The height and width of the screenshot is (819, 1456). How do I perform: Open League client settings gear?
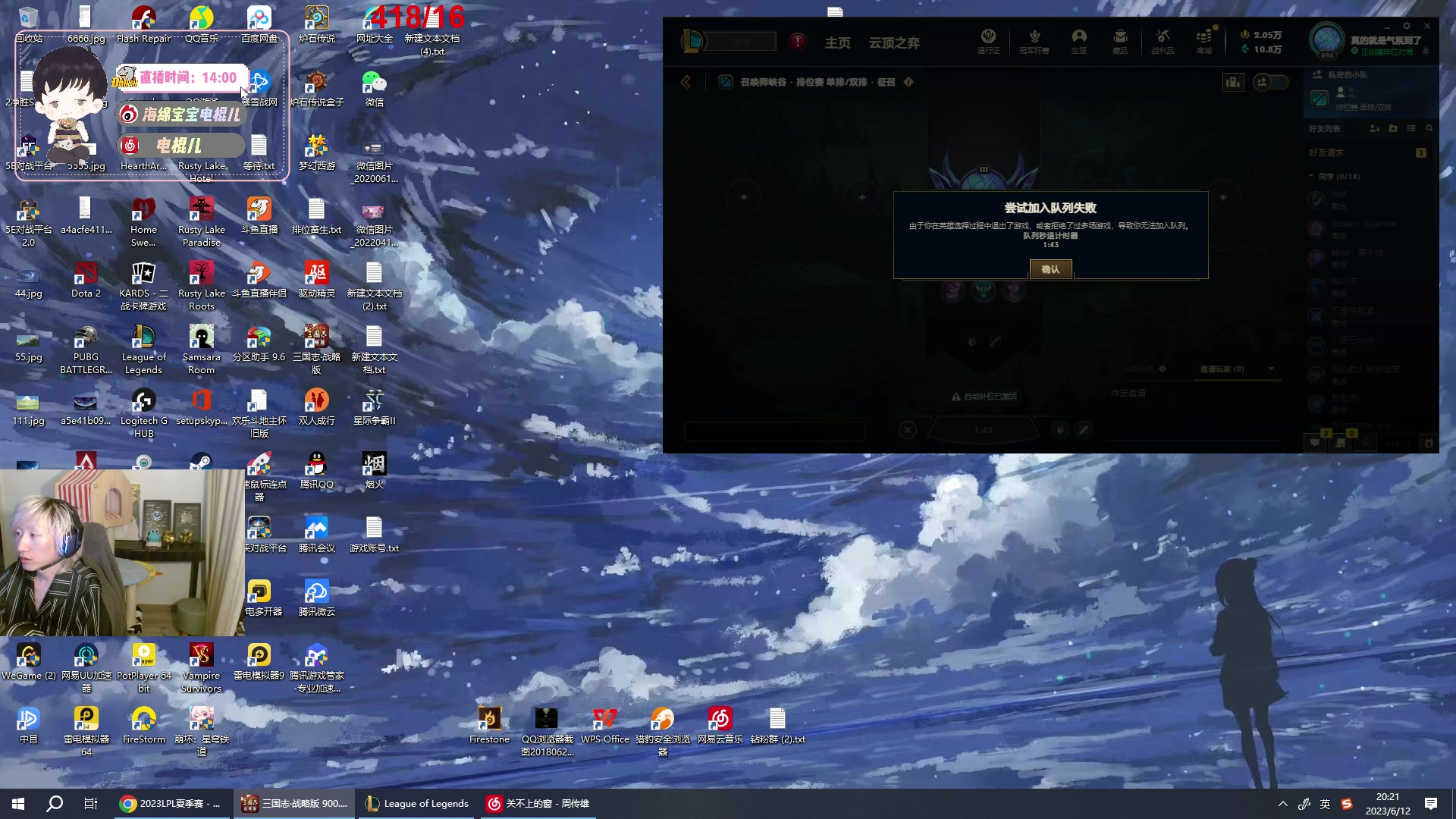[x=1407, y=26]
